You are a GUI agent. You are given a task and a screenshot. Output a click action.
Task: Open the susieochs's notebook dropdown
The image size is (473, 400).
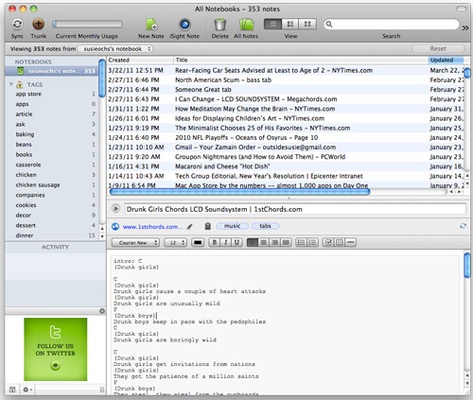(x=115, y=49)
